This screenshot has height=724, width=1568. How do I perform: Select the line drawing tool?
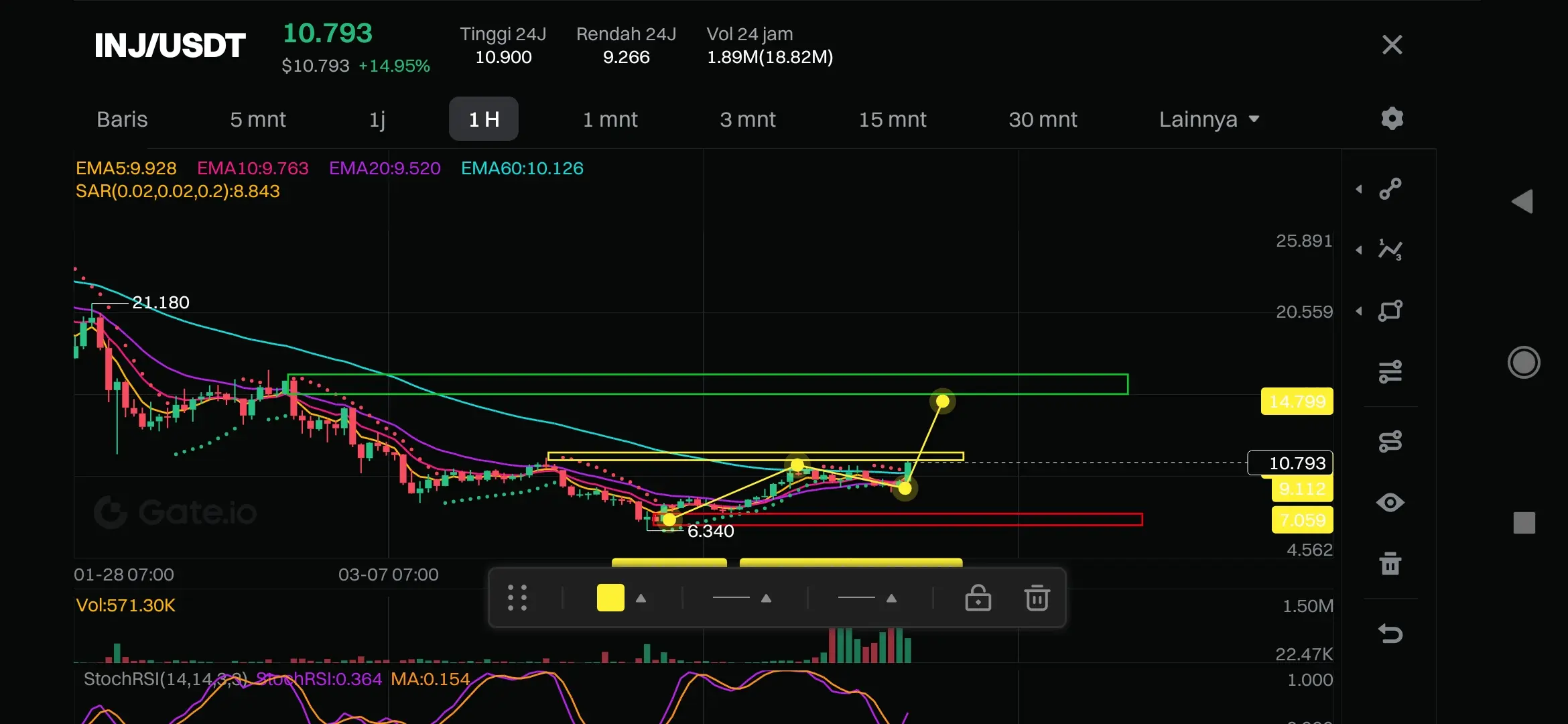[1390, 189]
